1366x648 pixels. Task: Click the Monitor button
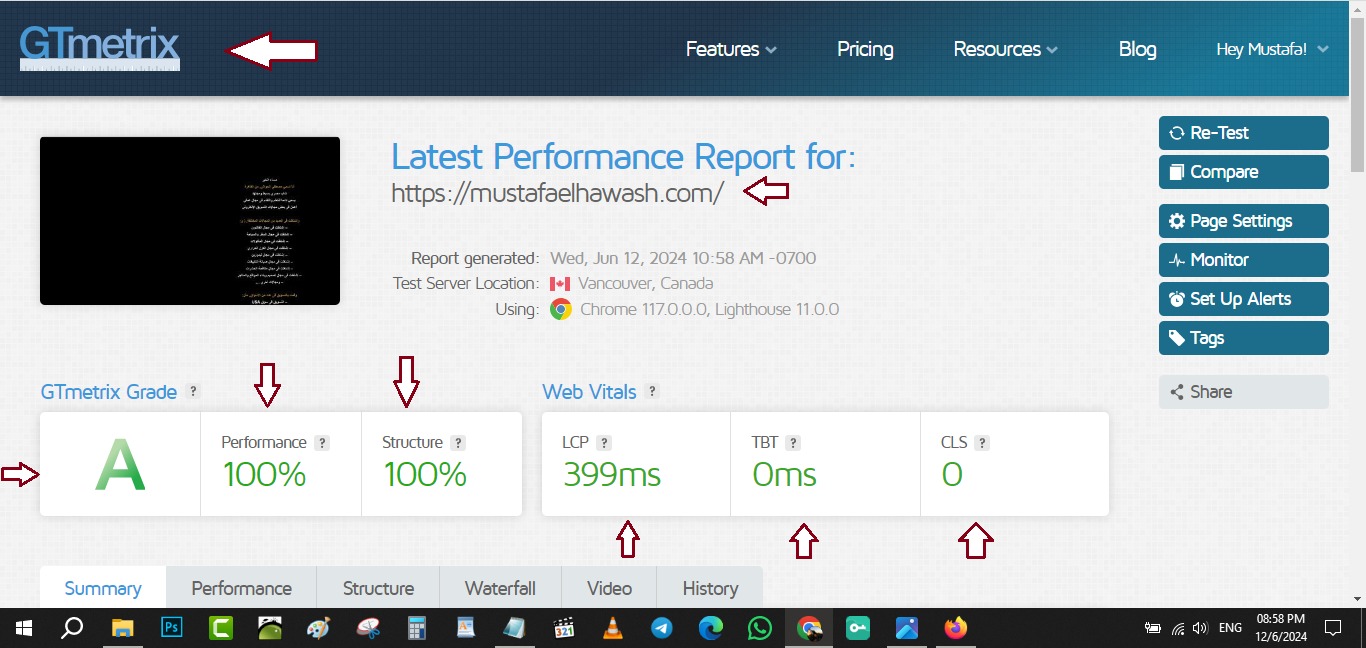coord(1243,260)
